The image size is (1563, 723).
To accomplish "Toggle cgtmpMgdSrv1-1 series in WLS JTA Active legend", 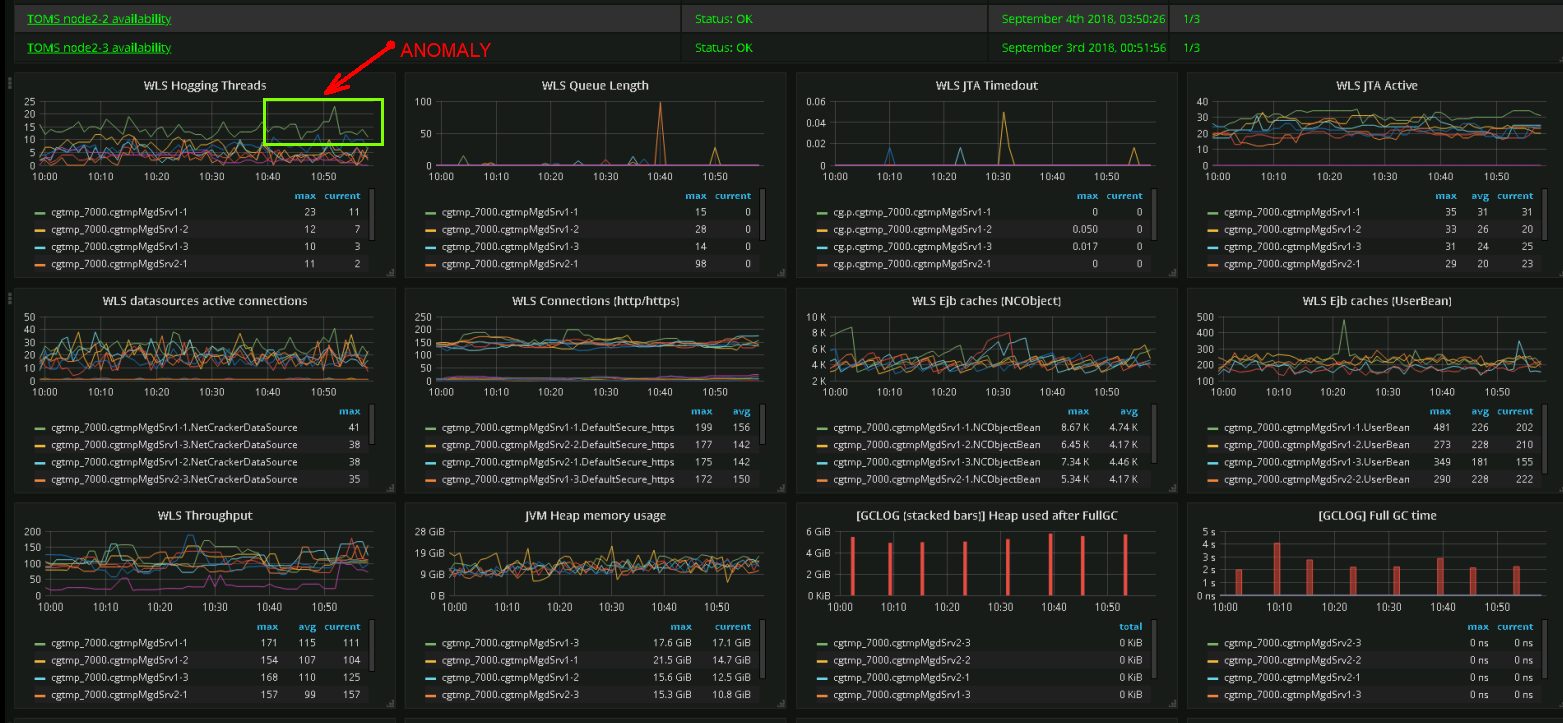I will (1292, 212).
